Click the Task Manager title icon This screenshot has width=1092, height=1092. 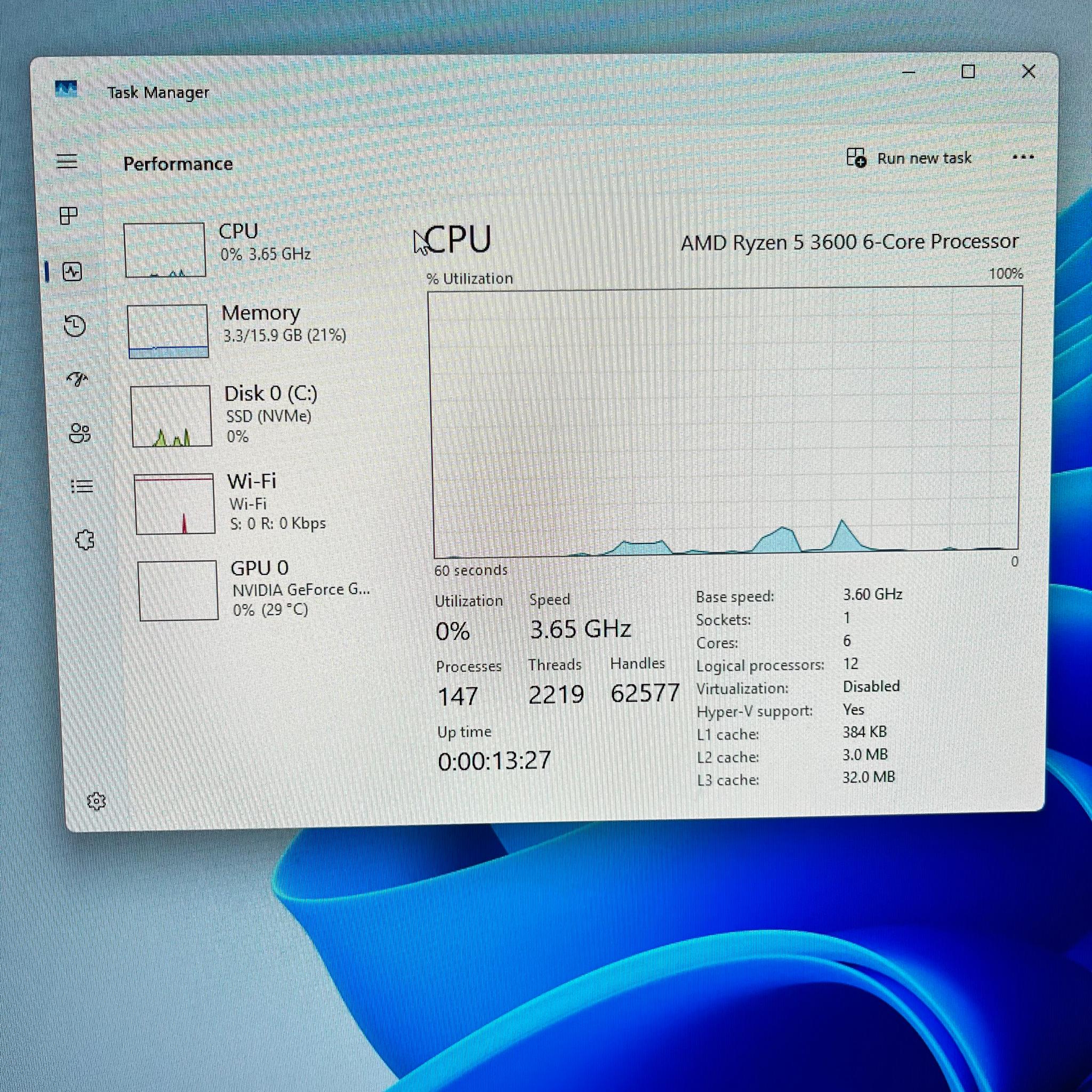click(66, 89)
